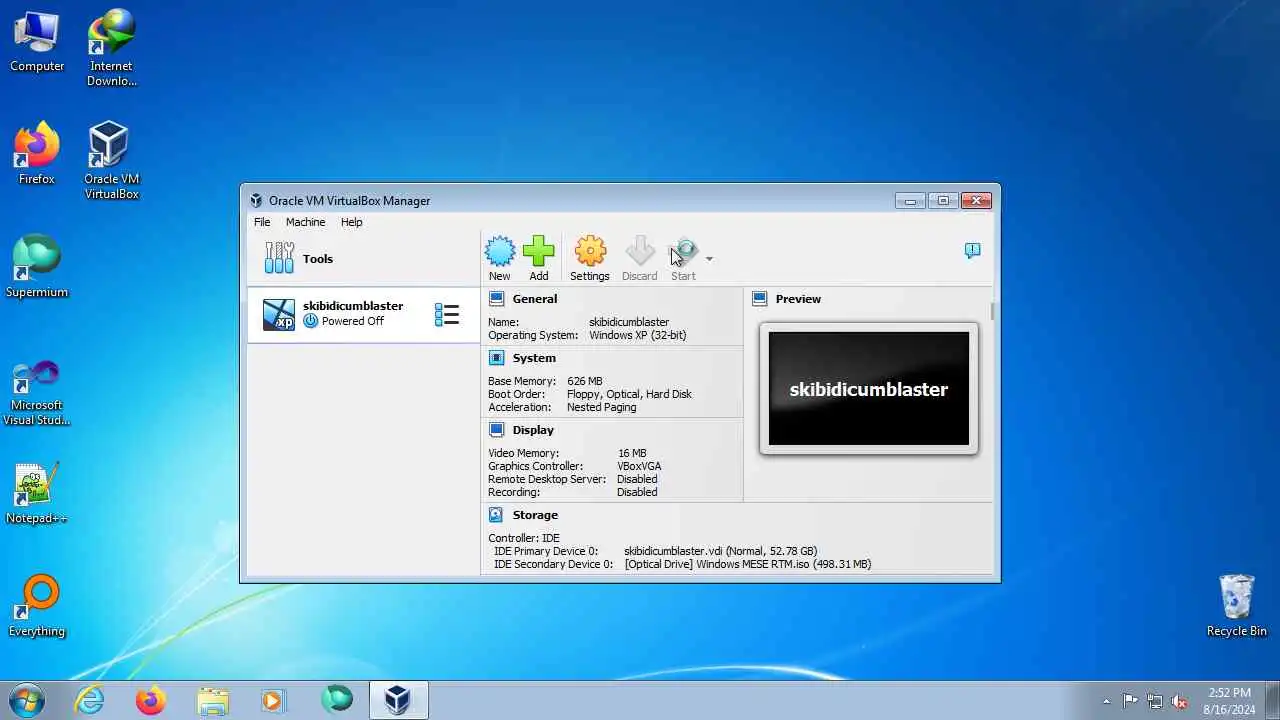
Task: Select the skibidicumblaster VM in list
Action: click(x=364, y=315)
